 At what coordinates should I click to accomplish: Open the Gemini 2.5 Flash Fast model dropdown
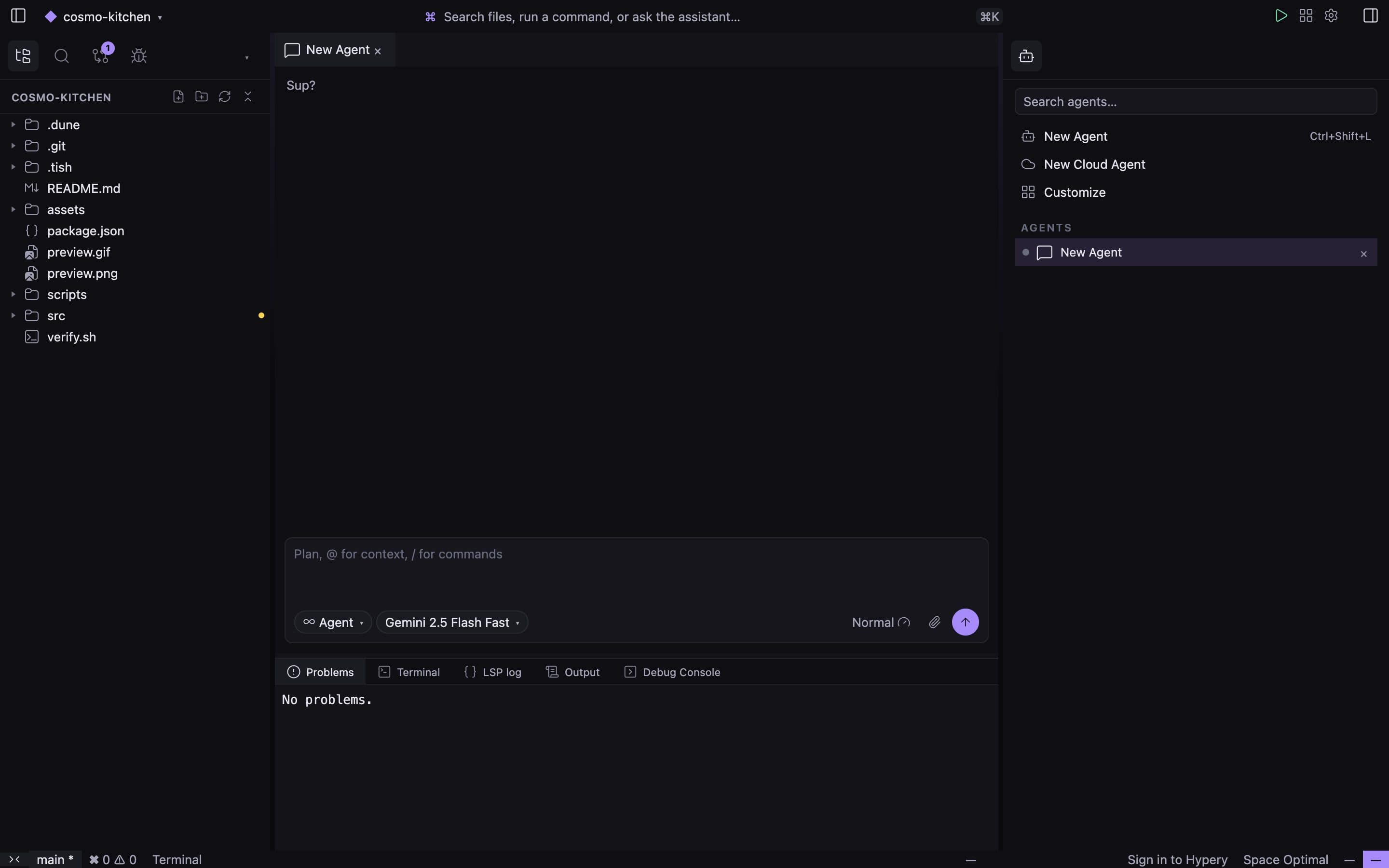click(452, 622)
